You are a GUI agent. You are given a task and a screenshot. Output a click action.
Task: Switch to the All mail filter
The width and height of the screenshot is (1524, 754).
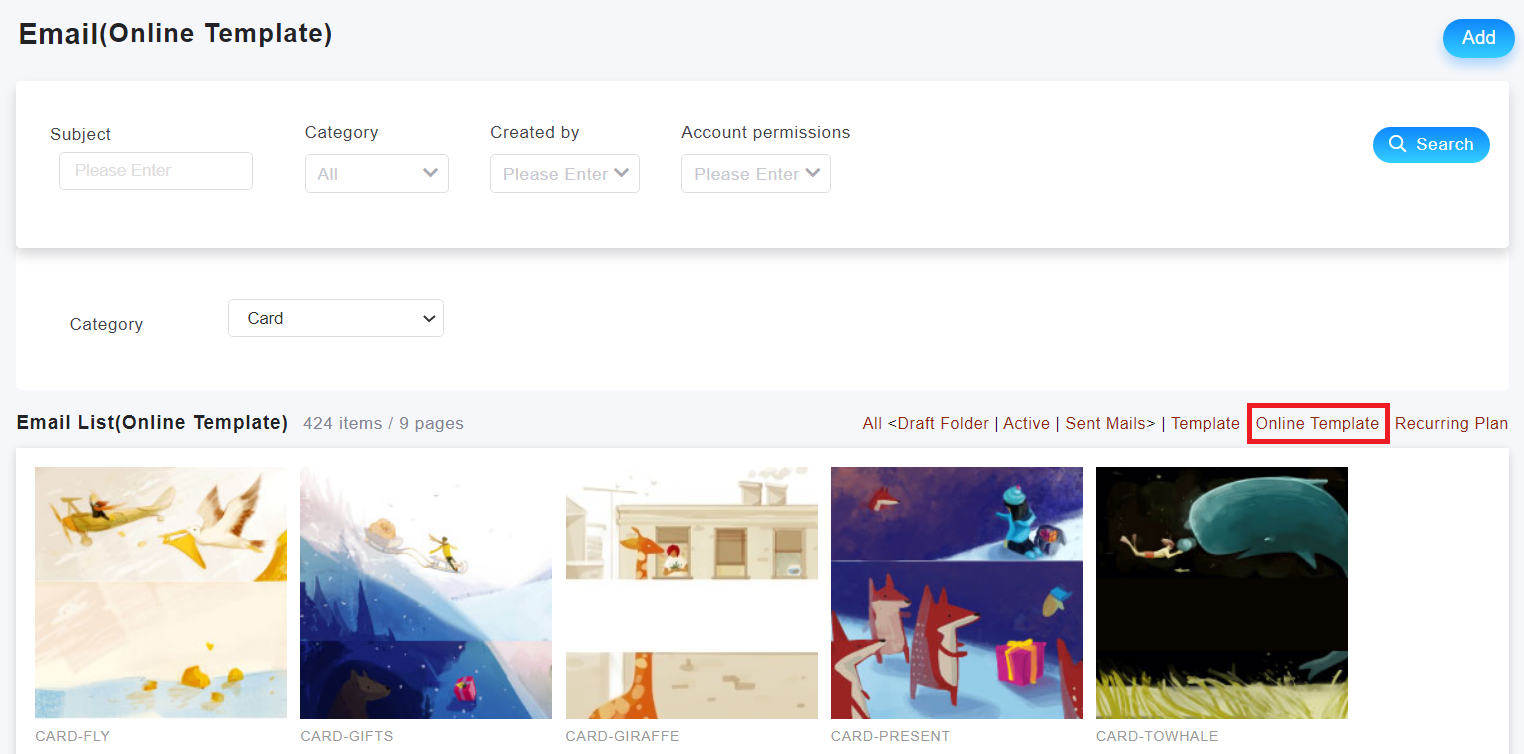[872, 424]
